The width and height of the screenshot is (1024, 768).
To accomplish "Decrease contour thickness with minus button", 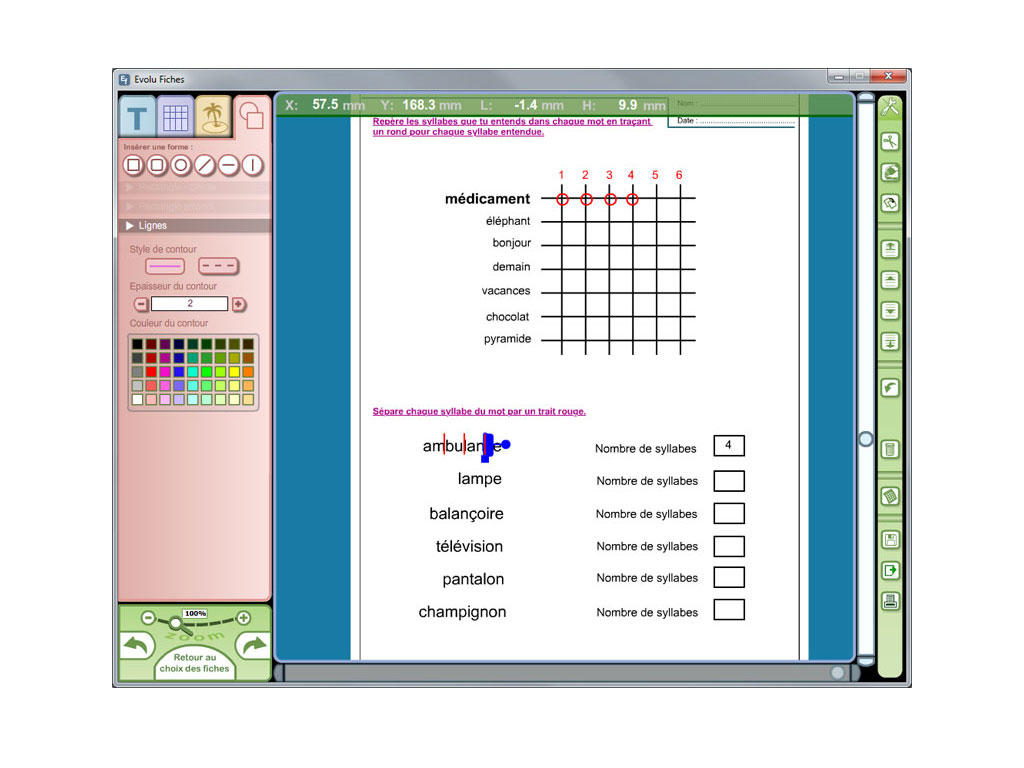I will click(x=141, y=304).
